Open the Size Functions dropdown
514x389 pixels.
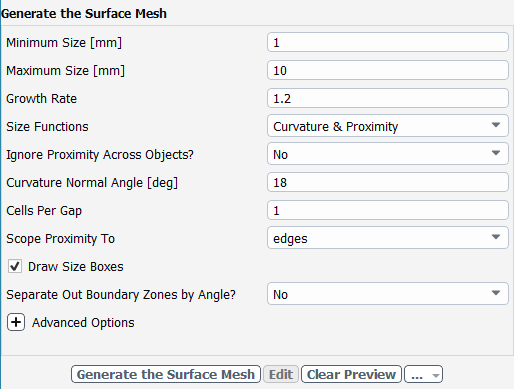388,126
